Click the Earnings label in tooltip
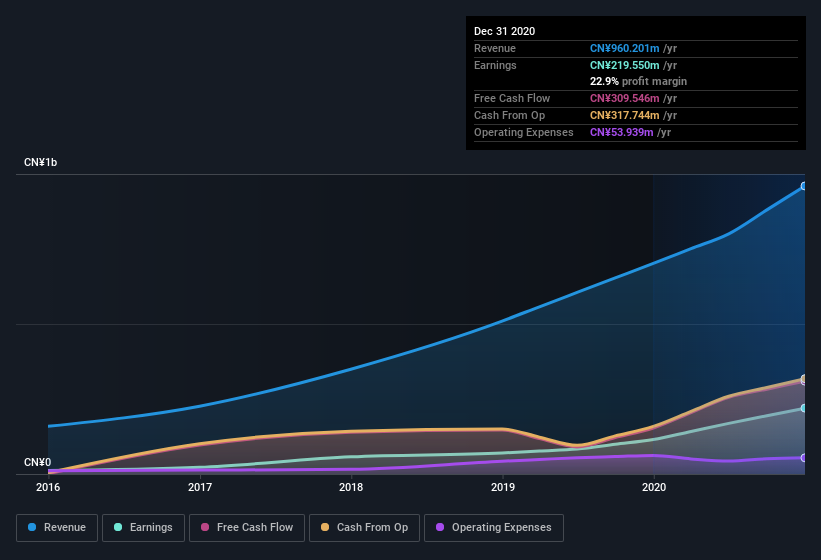 pyautogui.click(x=495, y=65)
